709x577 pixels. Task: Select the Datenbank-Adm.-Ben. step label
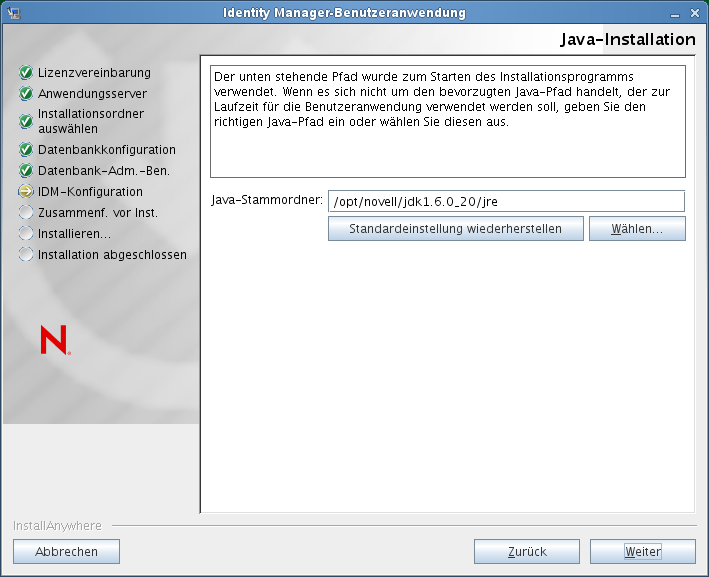pos(104,171)
